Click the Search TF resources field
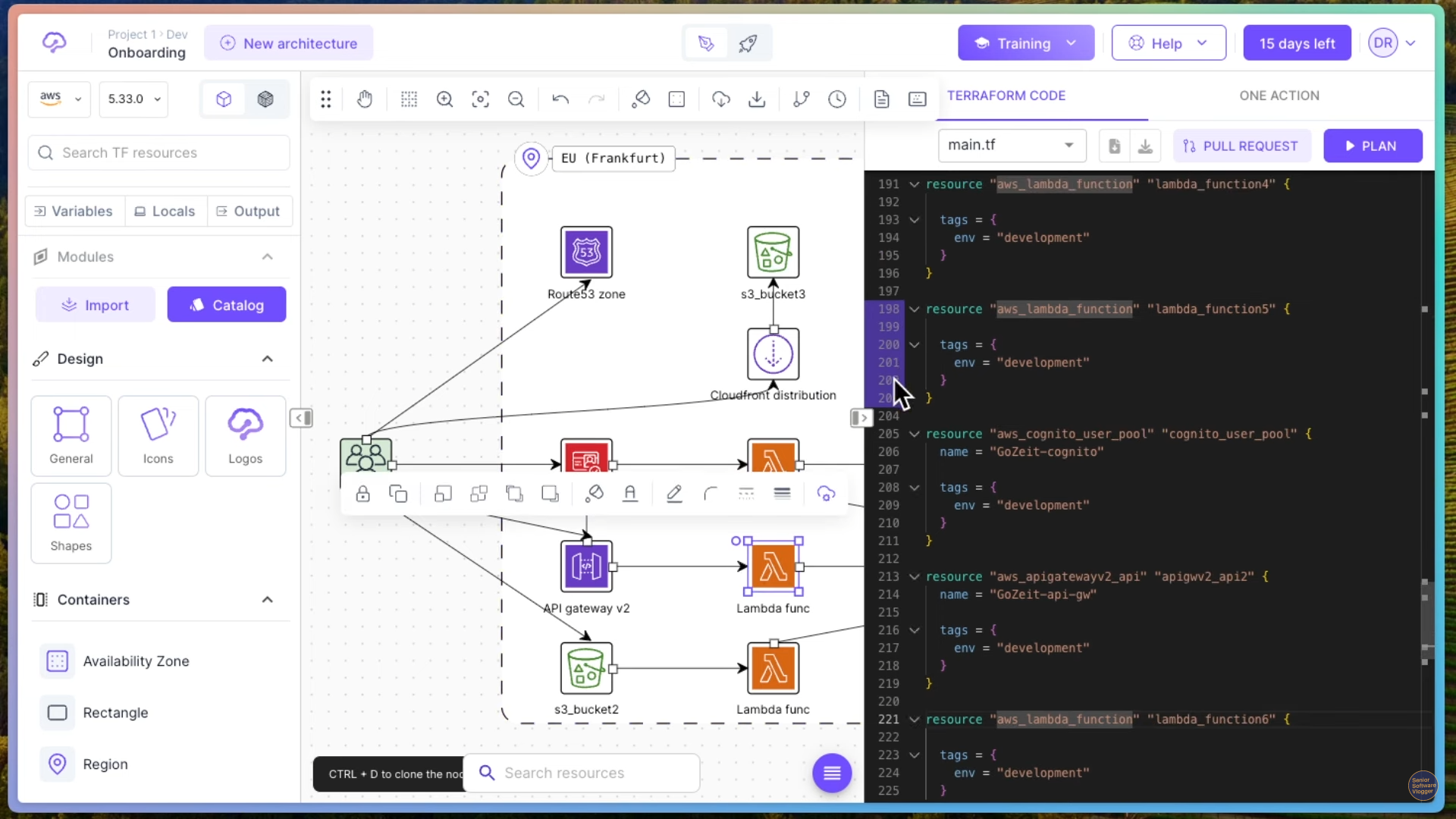The height and width of the screenshot is (819, 1456). 158,152
